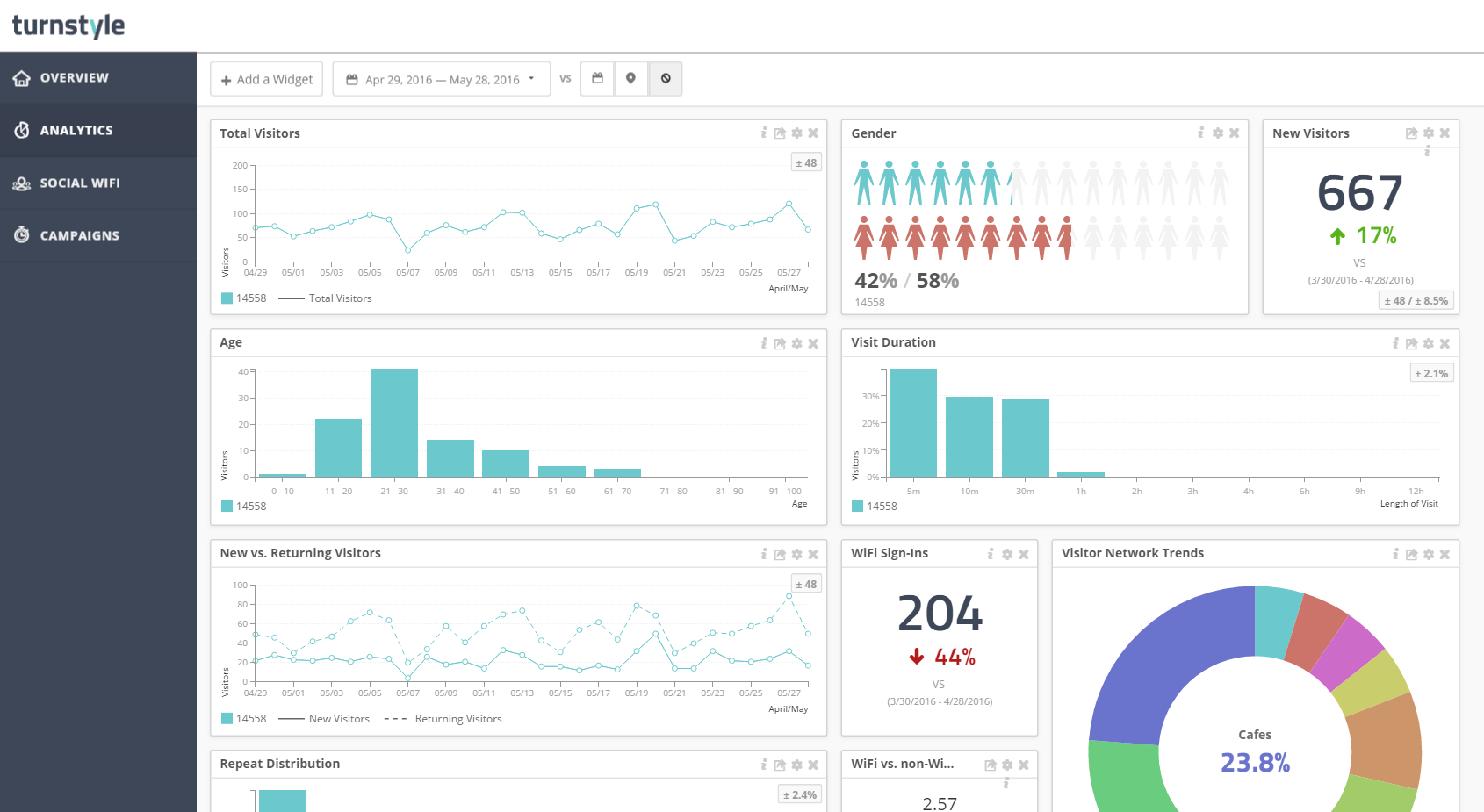Export New vs. Returning Visitors widget
Screen dimensions: 1484x812
(780, 555)
